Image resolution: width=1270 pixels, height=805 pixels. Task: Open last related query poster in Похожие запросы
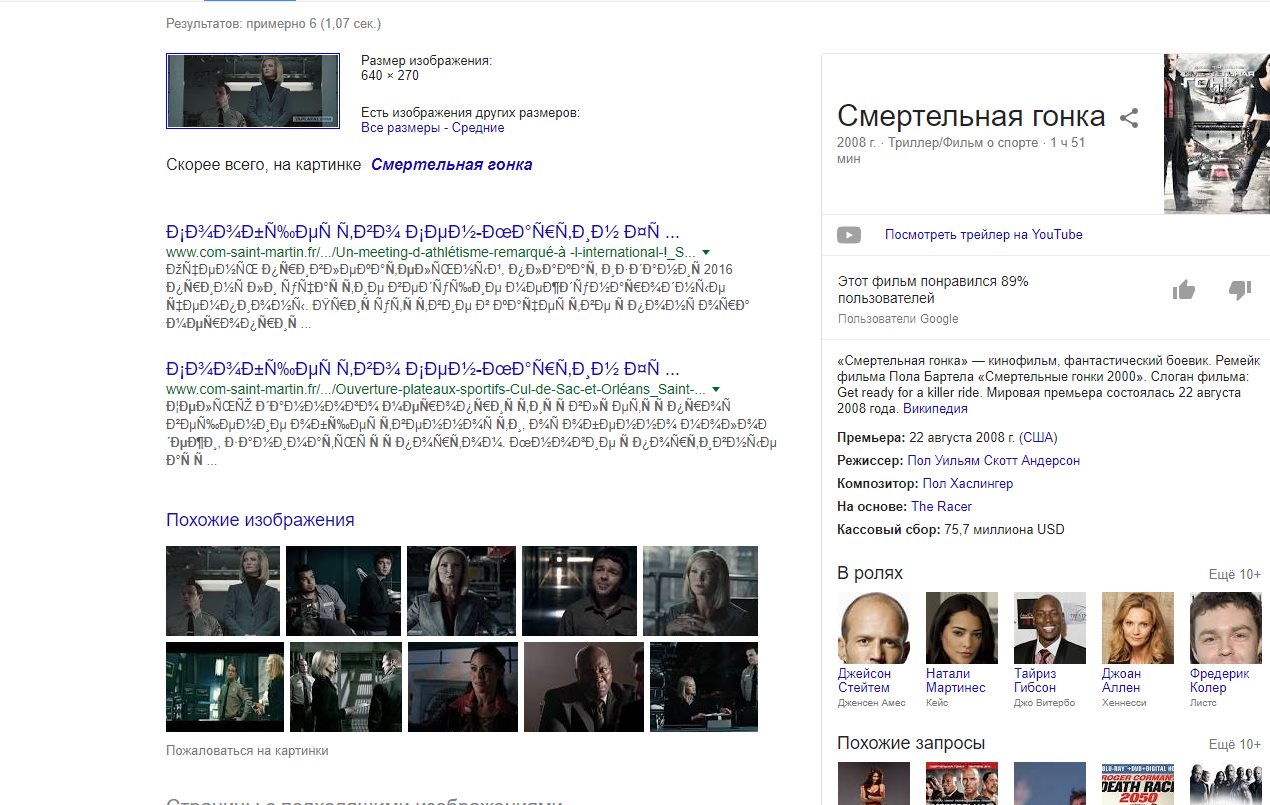[x=1226, y=783]
